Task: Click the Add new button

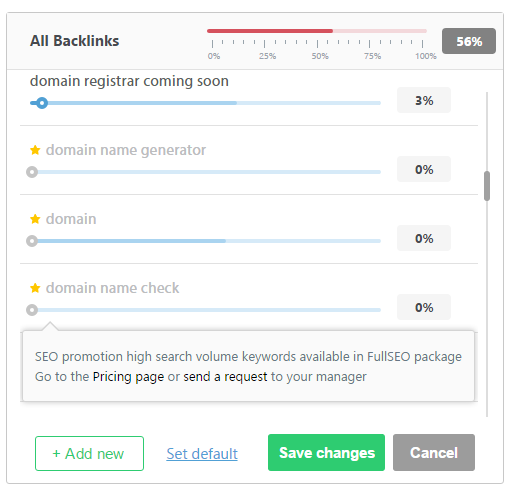Action: (89, 453)
